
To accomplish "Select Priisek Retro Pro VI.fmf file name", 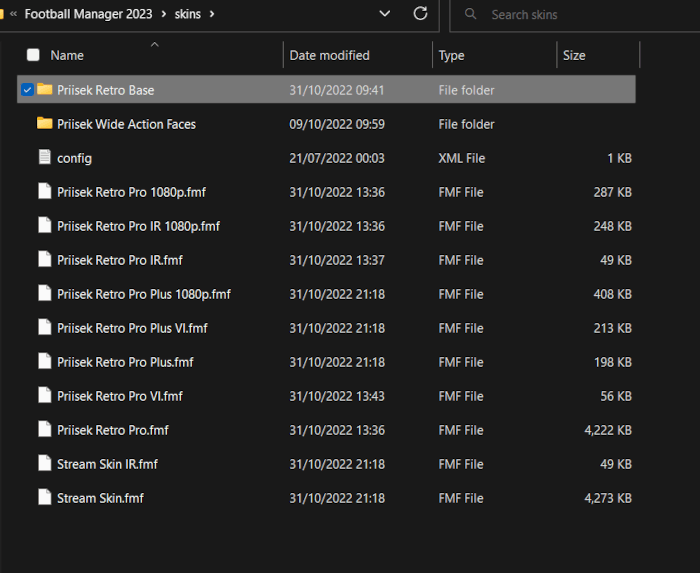I will 120,396.
